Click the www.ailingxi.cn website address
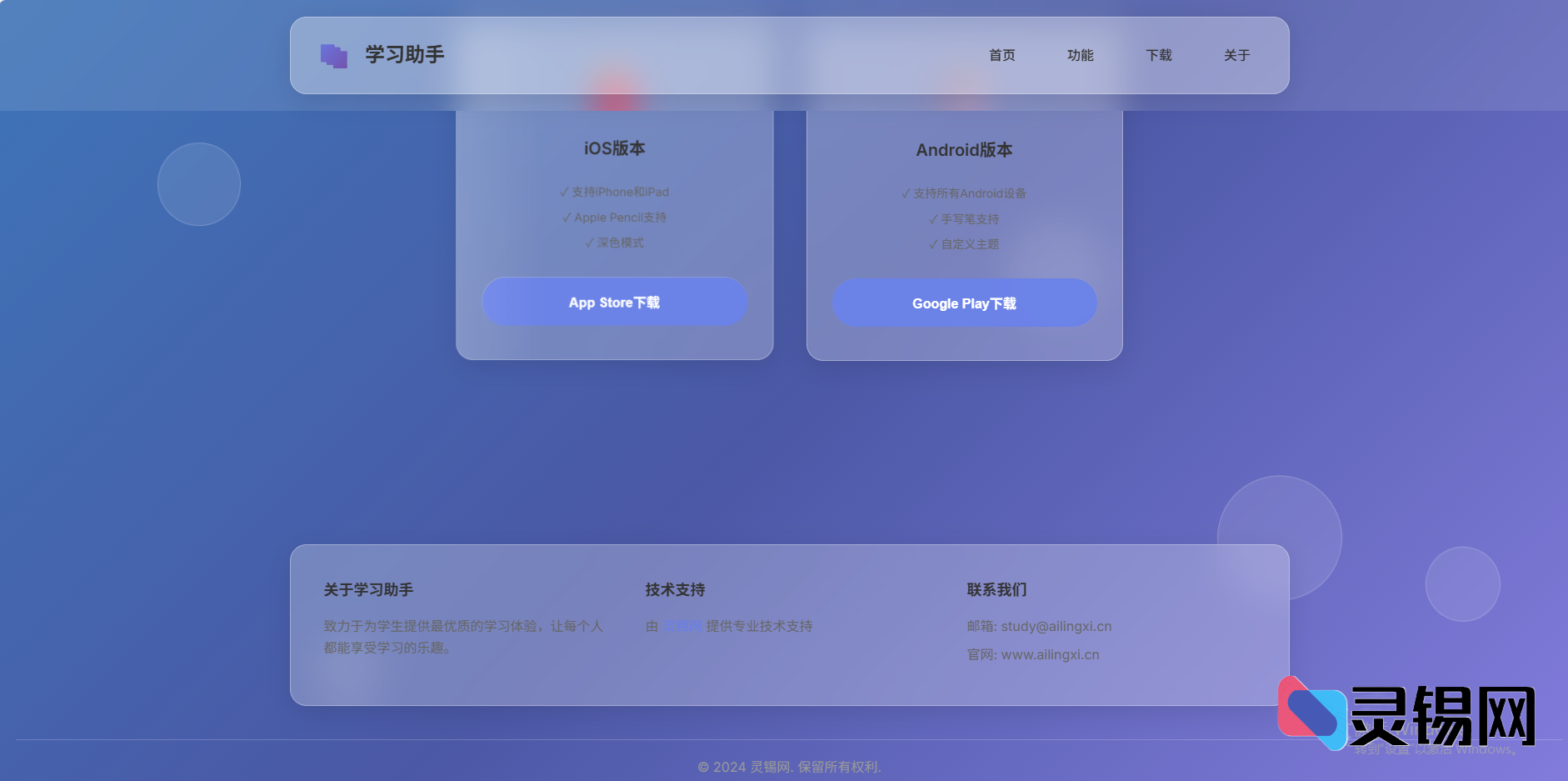 pyautogui.click(x=1050, y=654)
